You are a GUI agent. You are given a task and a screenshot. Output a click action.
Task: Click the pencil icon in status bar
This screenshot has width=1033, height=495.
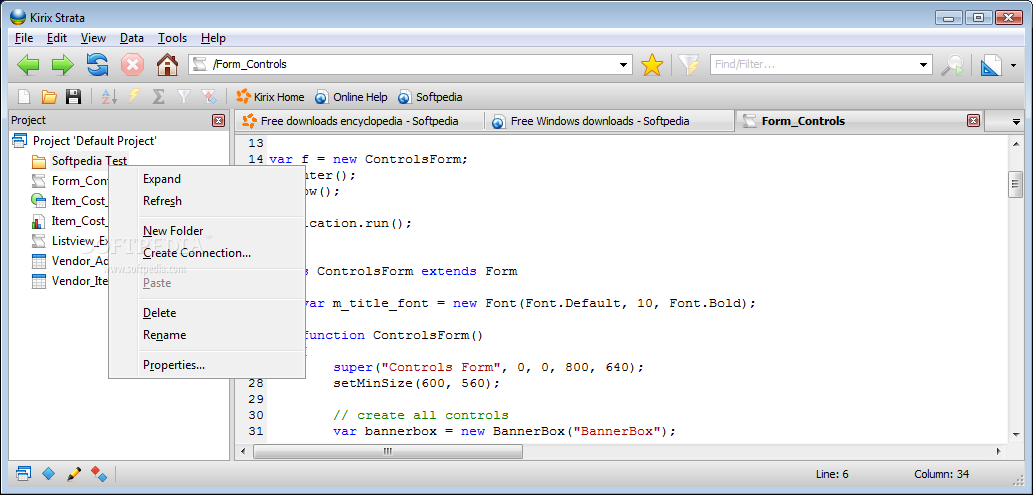click(74, 473)
